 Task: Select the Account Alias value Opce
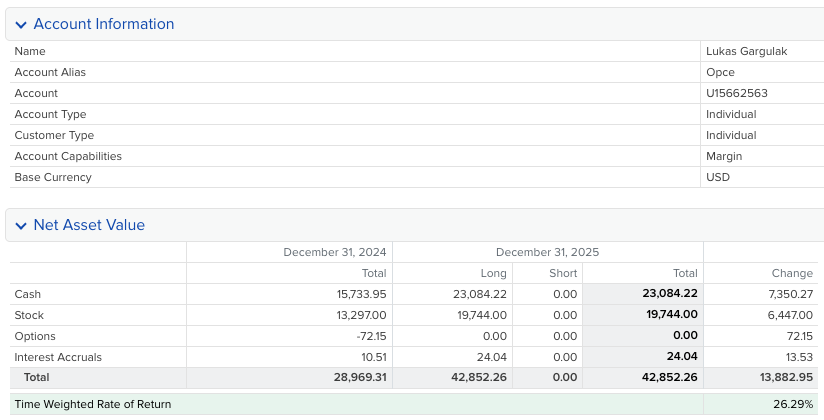click(x=720, y=72)
